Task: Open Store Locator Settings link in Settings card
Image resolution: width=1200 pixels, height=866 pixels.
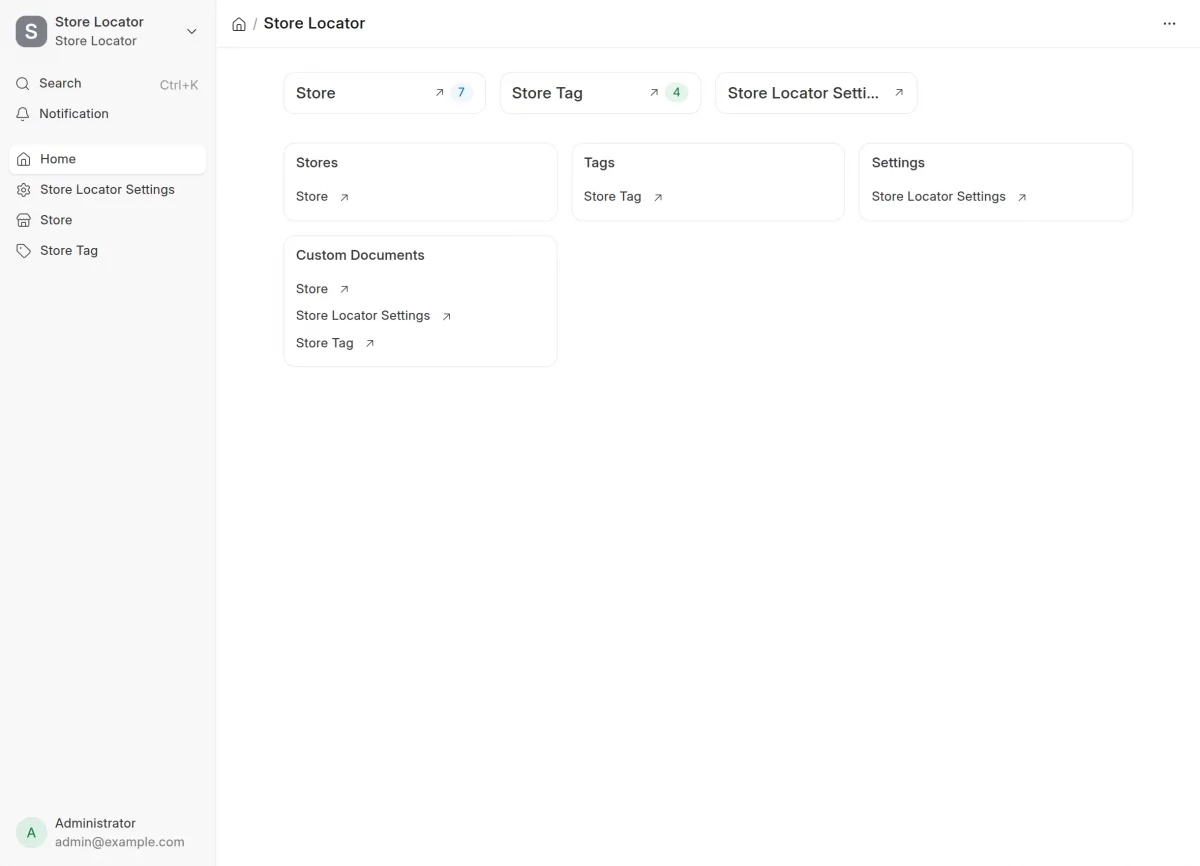Action: tap(938, 197)
